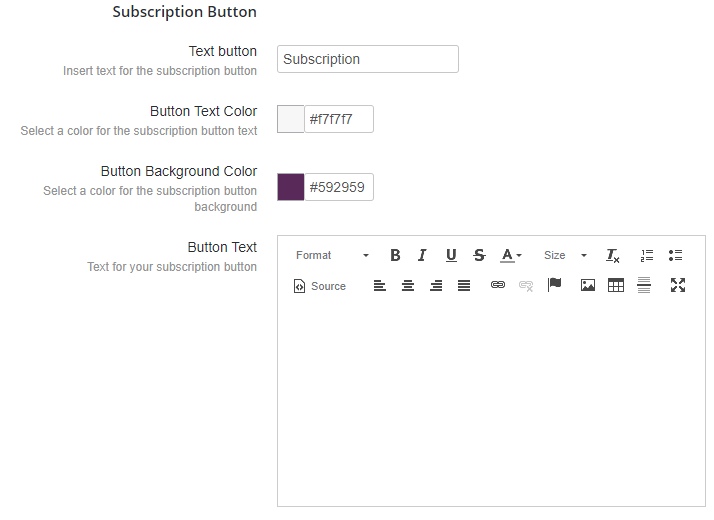Center align the text
714x520 pixels.
point(408,285)
